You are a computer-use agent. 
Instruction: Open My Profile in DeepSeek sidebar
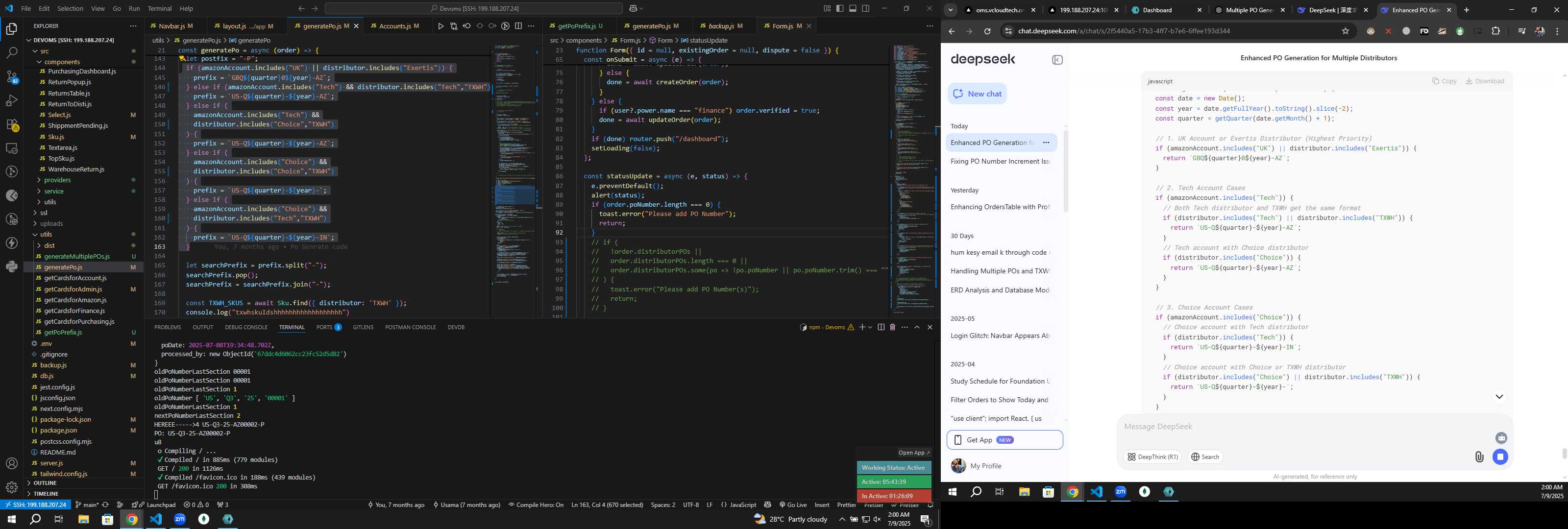click(977, 466)
